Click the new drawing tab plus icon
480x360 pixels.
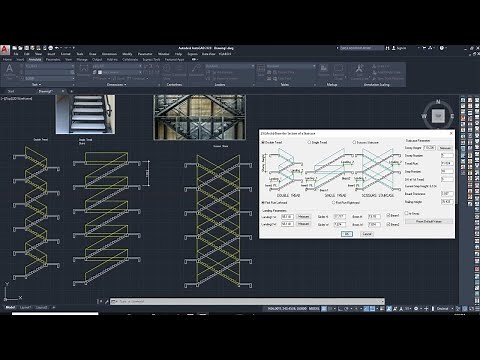(71, 91)
